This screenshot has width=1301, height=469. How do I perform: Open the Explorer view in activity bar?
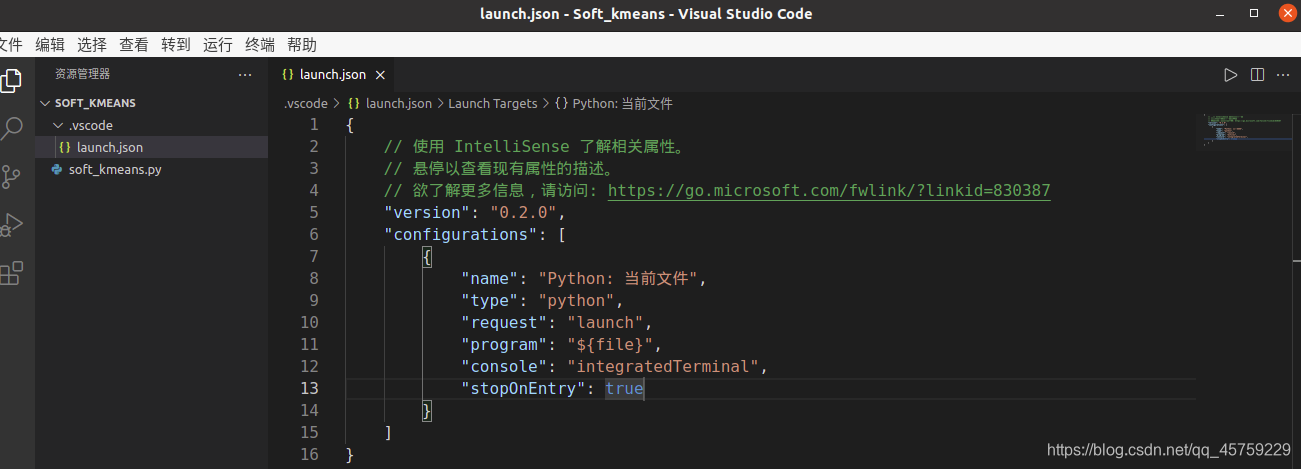click(10, 80)
